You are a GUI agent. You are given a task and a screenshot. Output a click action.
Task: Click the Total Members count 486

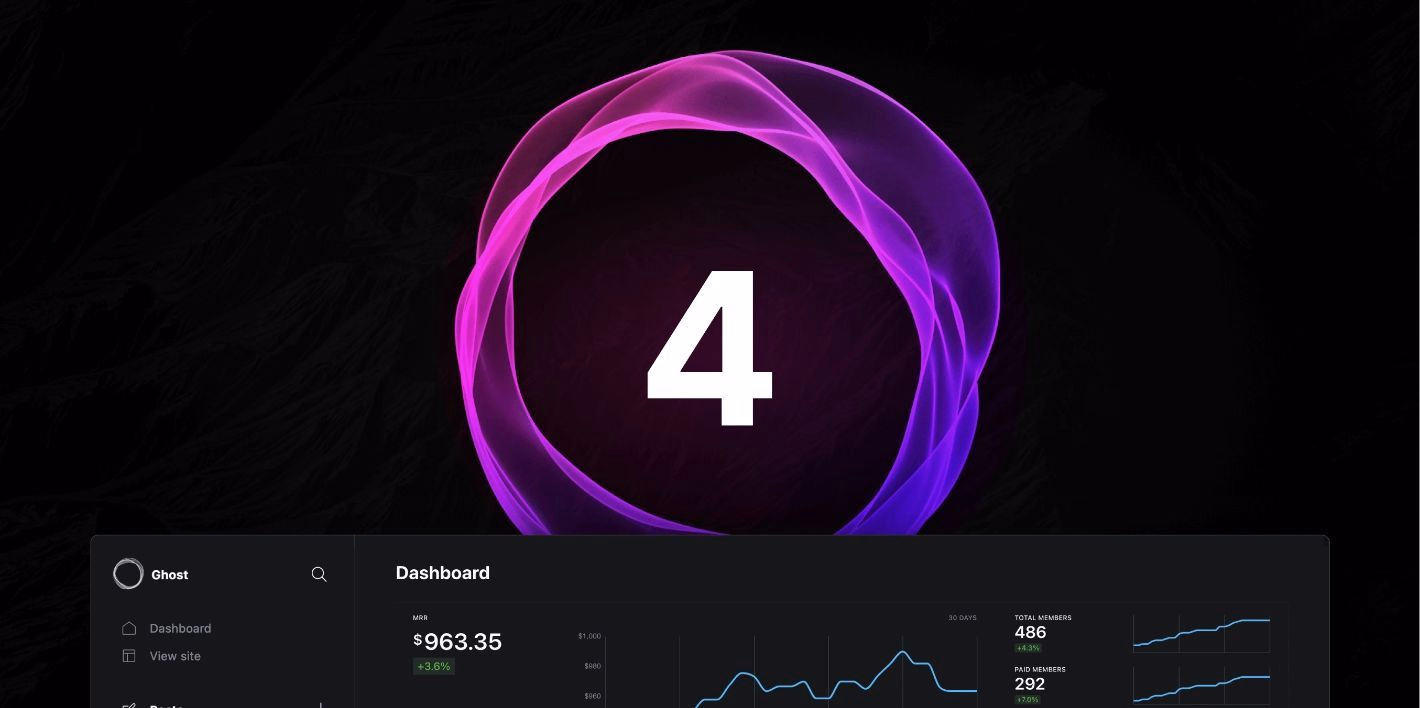(x=1030, y=632)
